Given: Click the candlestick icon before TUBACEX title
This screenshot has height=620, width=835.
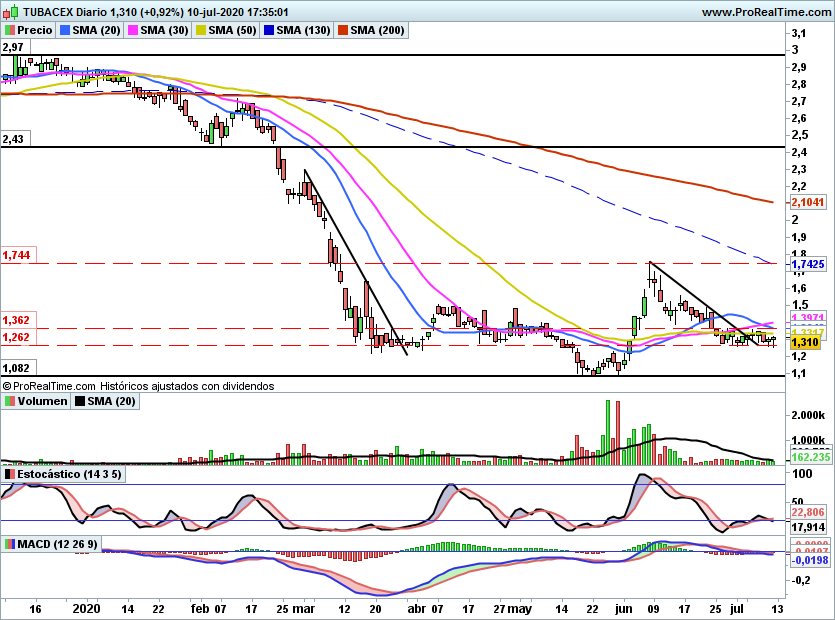Looking at the screenshot, I should 12,11.
